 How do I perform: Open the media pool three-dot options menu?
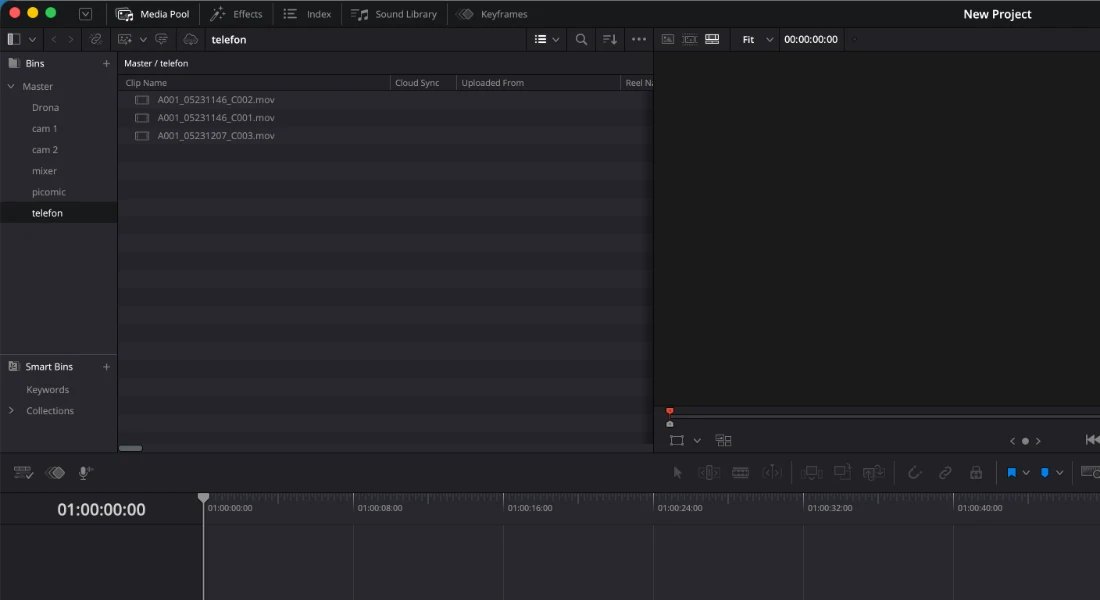[x=638, y=39]
